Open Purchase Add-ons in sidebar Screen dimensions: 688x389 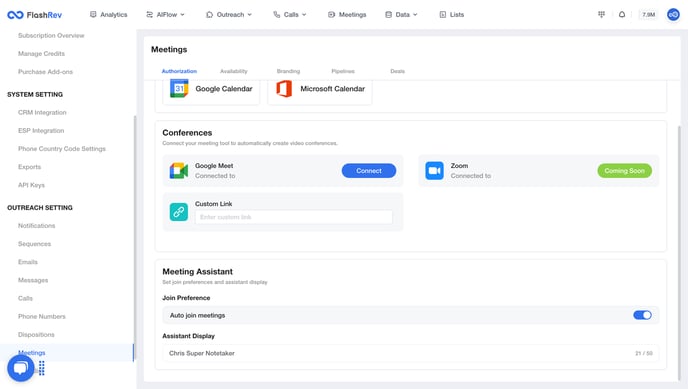(x=45, y=72)
